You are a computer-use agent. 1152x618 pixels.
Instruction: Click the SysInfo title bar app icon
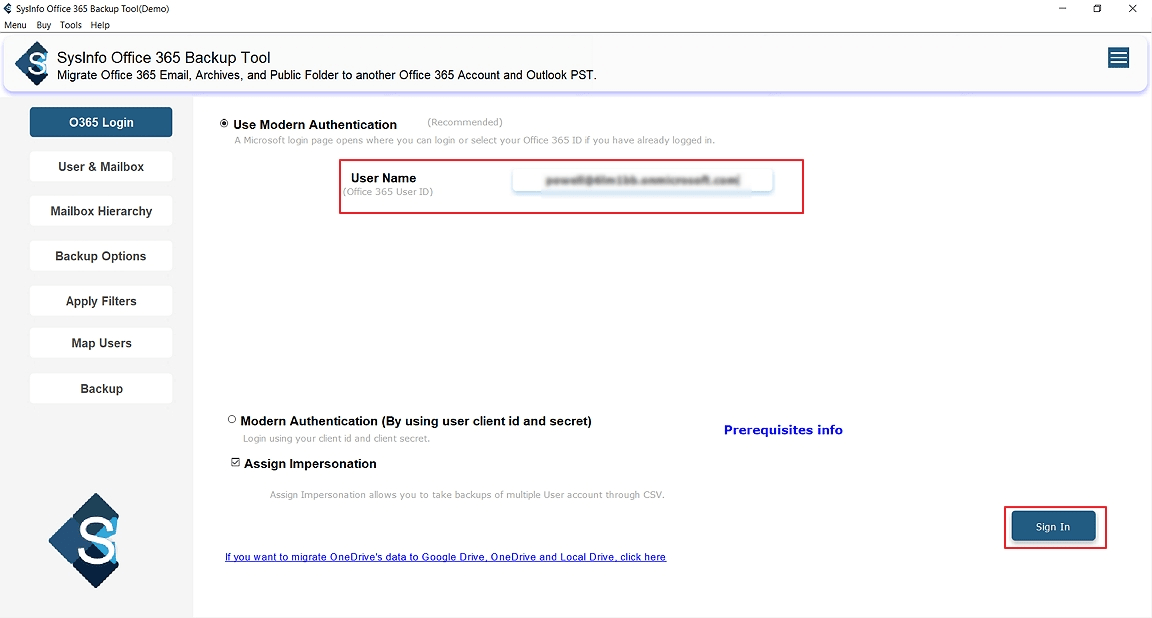click(x=7, y=8)
